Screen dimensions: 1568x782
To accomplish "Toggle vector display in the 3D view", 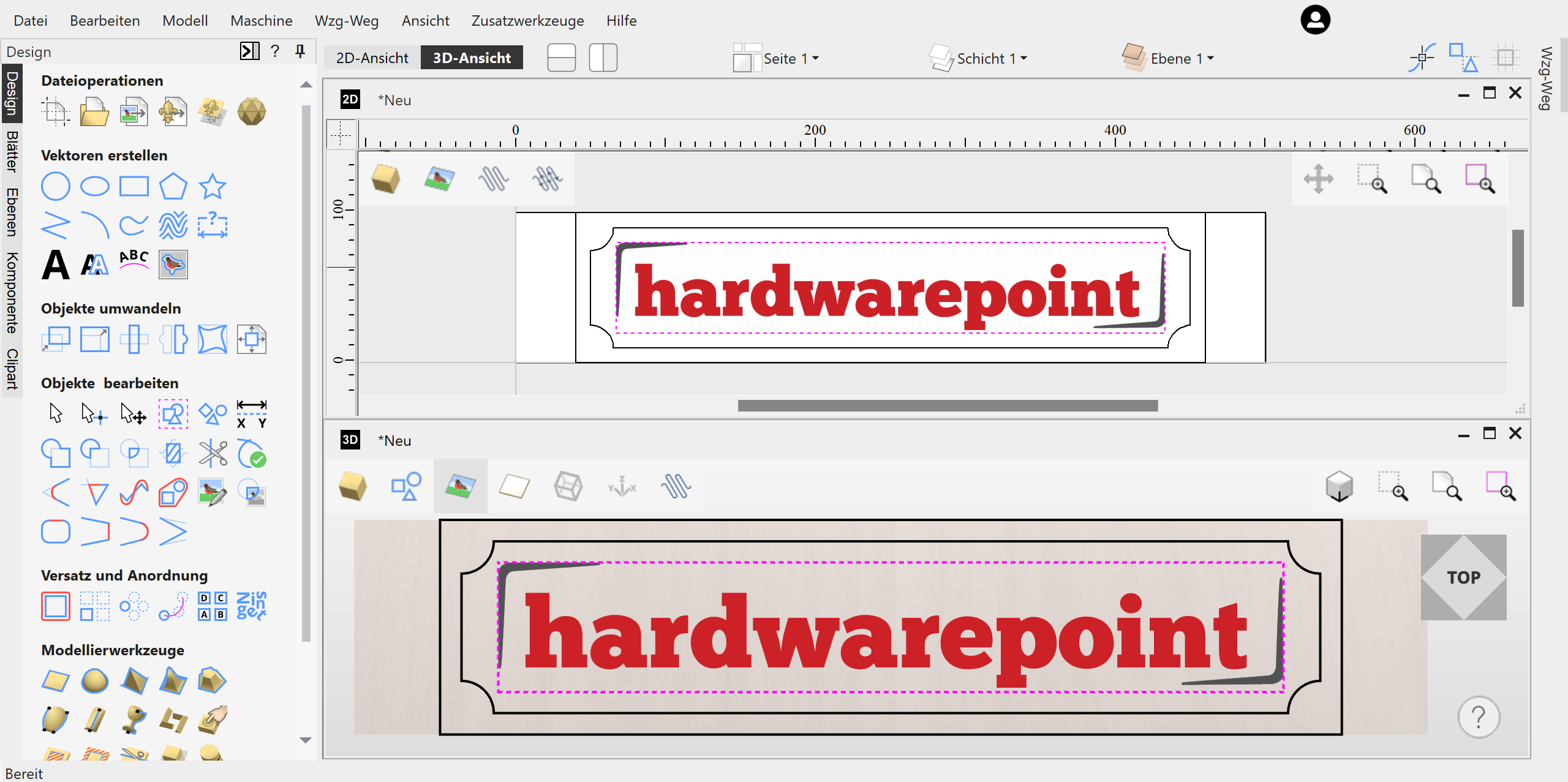I will click(406, 487).
